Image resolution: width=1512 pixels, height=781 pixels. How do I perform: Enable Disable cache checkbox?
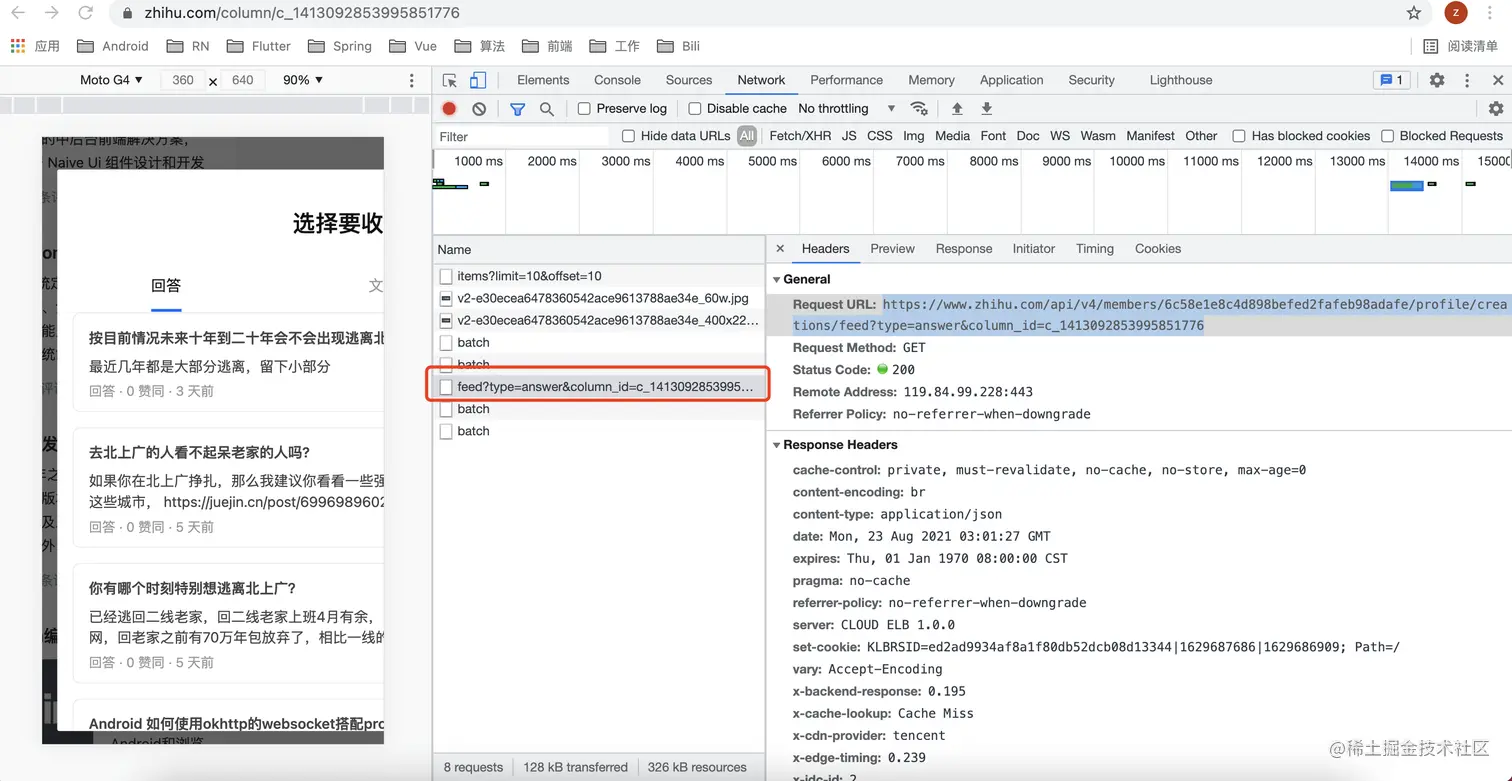[x=695, y=109]
